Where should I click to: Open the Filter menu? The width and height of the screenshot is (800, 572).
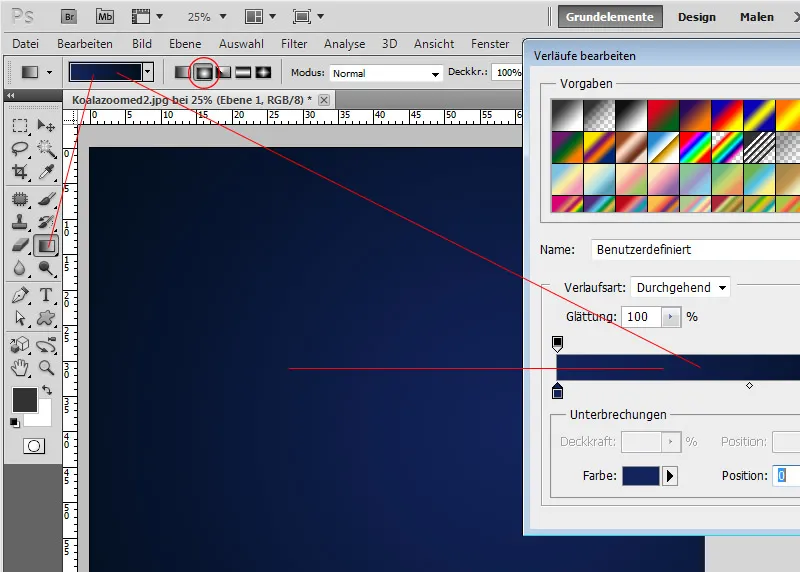click(x=294, y=44)
